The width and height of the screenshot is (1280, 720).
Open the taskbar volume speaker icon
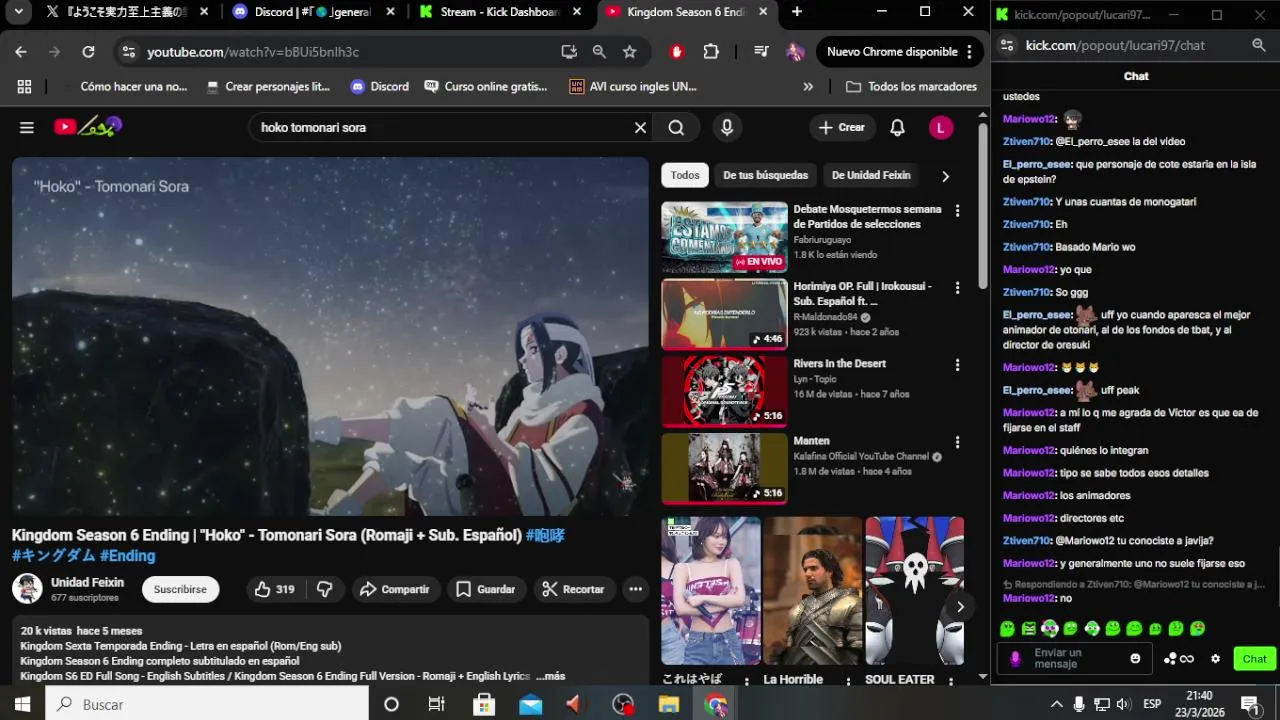point(1122,704)
